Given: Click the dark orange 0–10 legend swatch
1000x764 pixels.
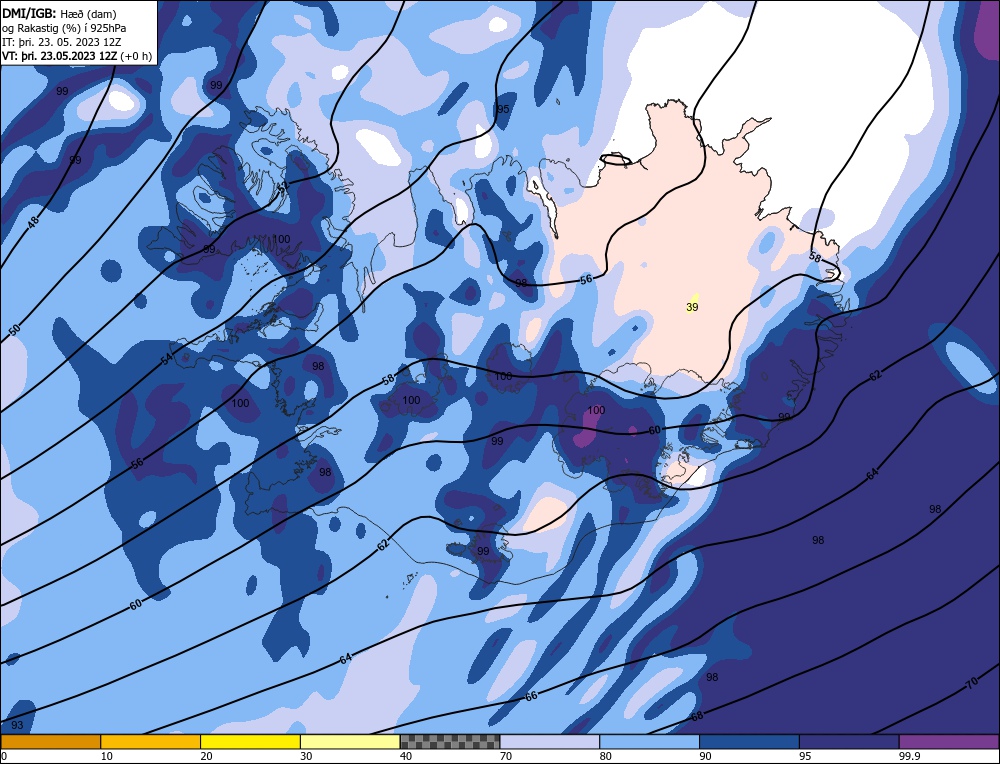Looking at the screenshot, I should 50,742.
